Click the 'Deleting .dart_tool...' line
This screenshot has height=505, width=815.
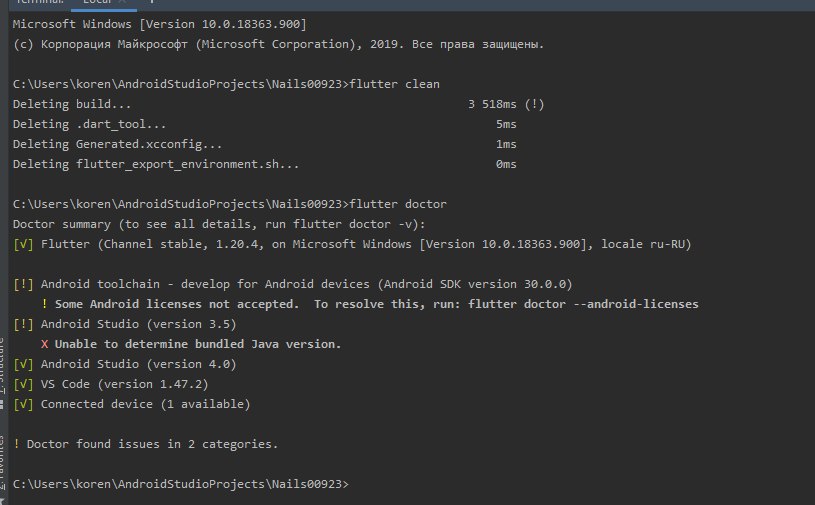tap(89, 124)
